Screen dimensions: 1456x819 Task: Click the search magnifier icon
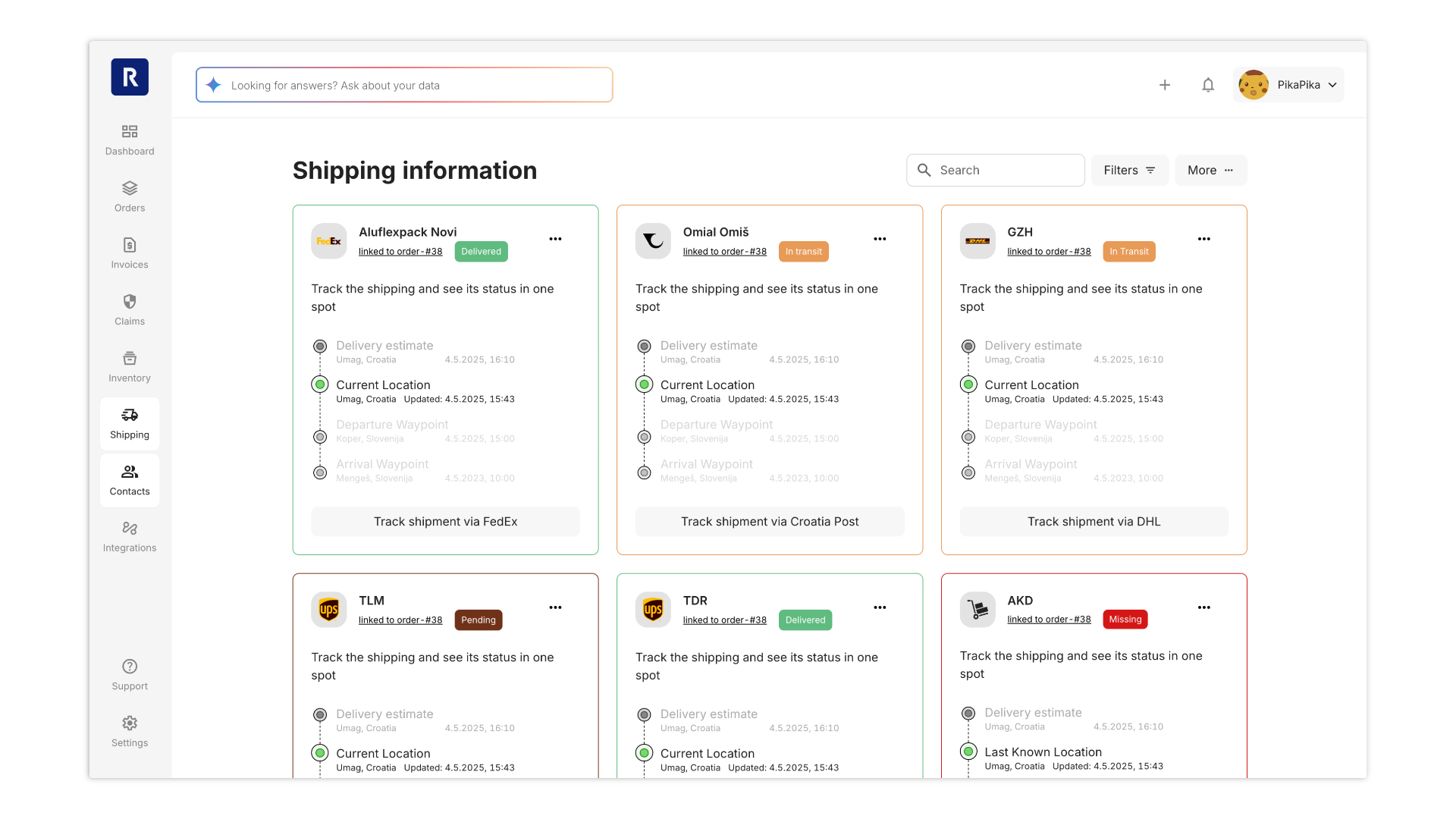pos(924,170)
